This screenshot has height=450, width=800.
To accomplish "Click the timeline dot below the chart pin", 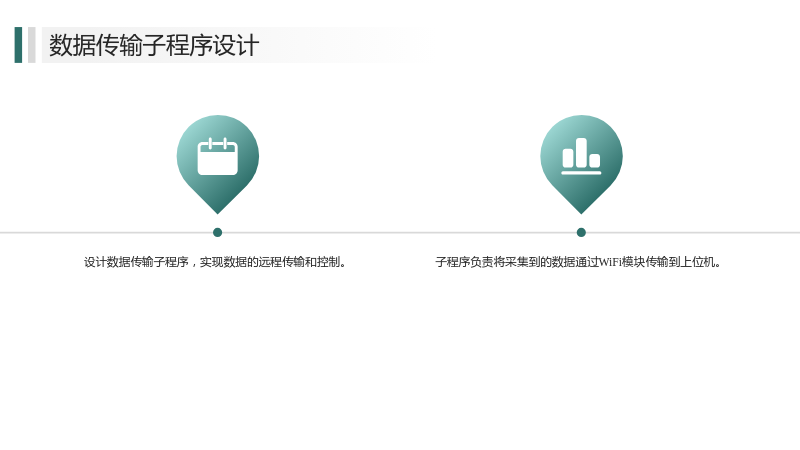I will tap(581, 233).
